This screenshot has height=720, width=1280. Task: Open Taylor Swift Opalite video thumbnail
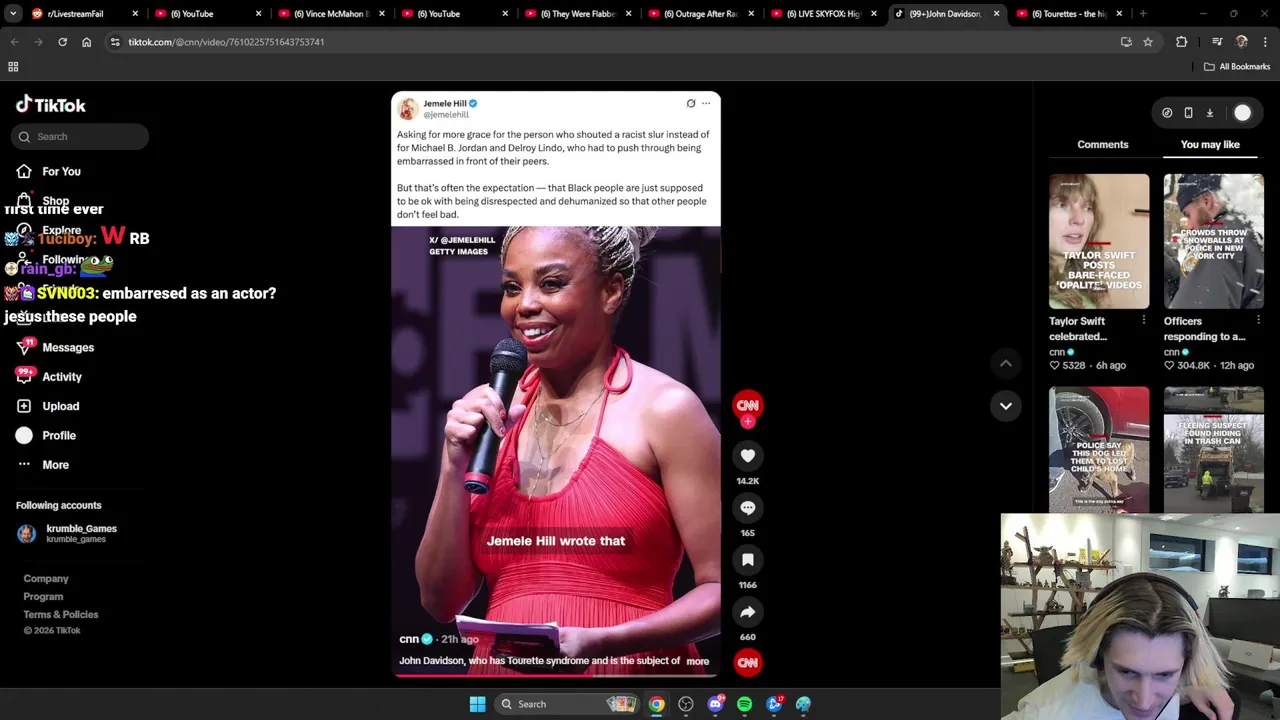click(1099, 241)
